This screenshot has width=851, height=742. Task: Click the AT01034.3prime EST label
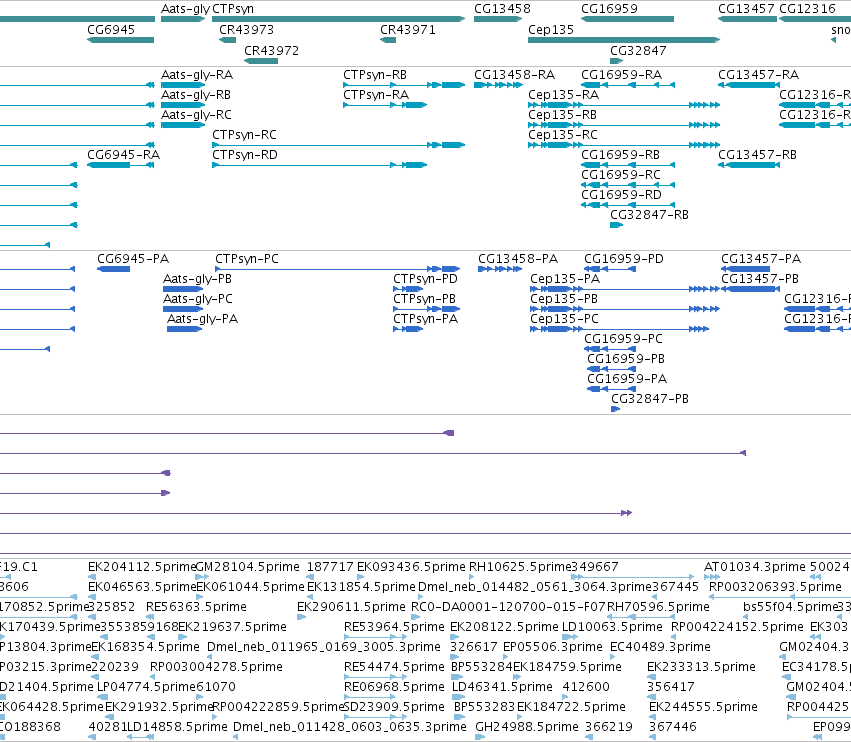coord(755,567)
